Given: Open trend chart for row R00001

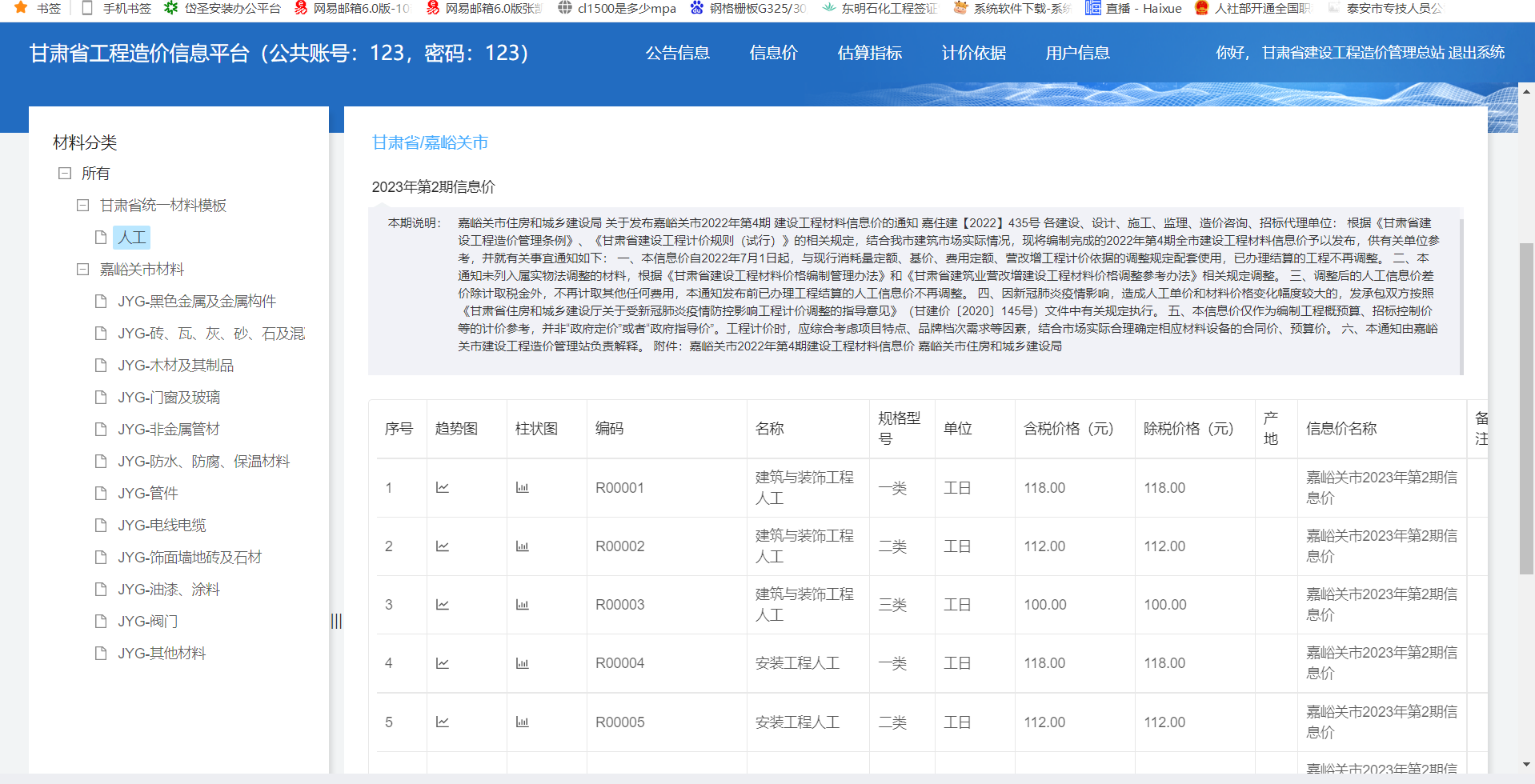Looking at the screenshot, I should (x=442, y=487).
